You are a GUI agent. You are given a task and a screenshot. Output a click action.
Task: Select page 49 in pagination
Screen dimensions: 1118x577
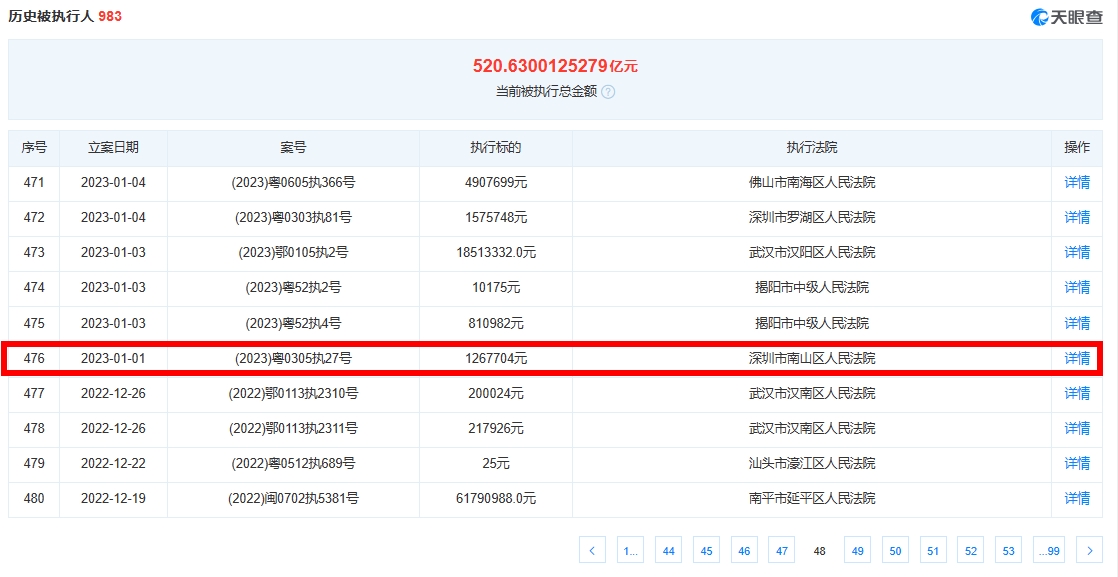pyautogui.click(x=857, y=549)
